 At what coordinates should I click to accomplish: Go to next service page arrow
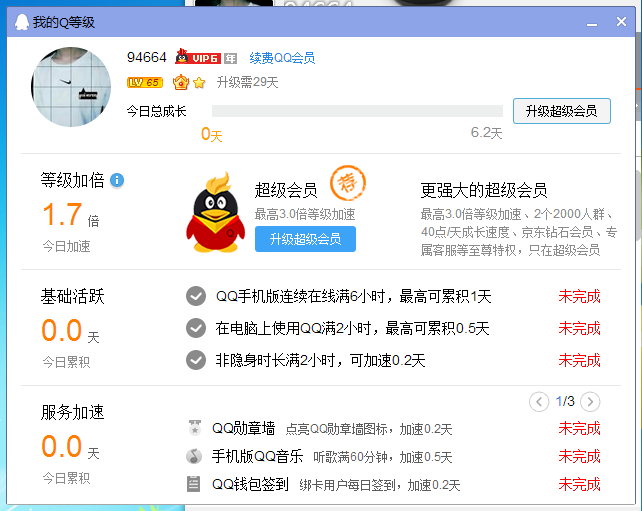[x=590, y=402]
